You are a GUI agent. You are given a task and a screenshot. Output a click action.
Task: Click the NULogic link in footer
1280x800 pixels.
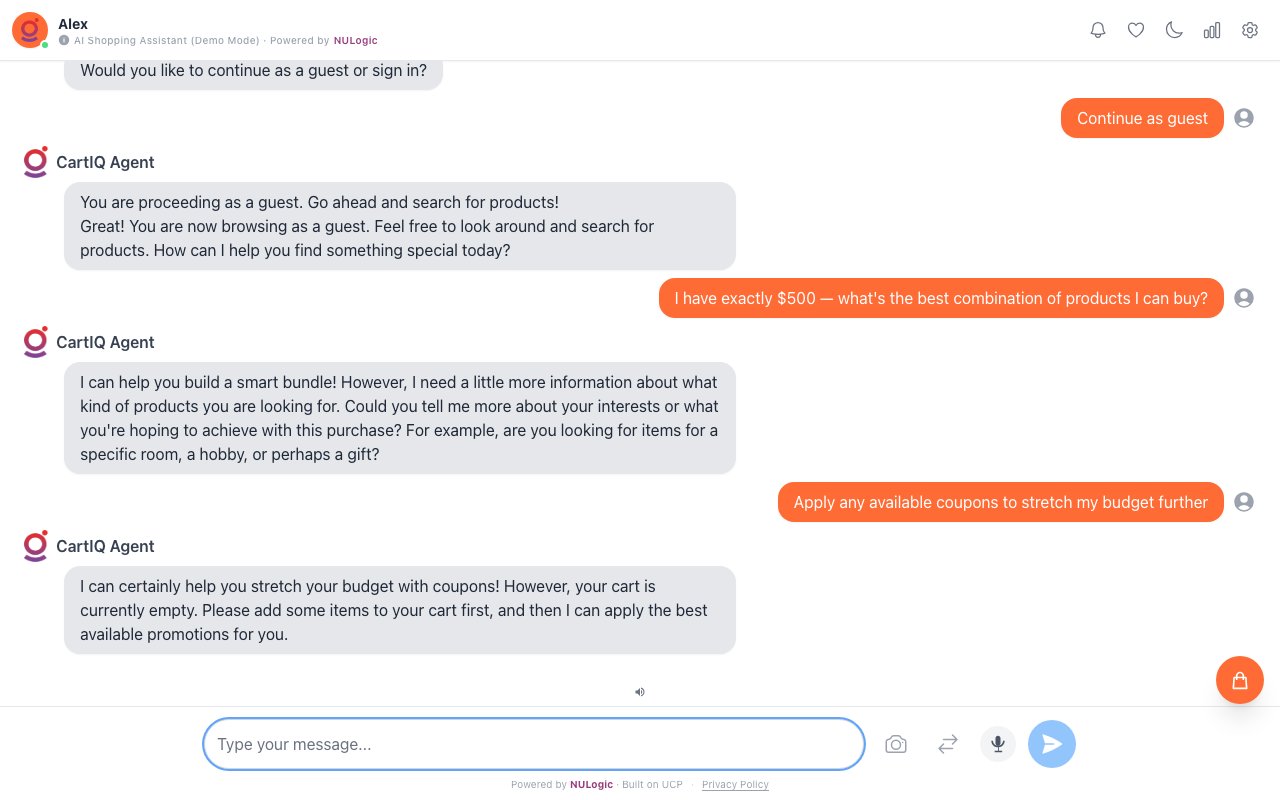[x=591, y=785]
